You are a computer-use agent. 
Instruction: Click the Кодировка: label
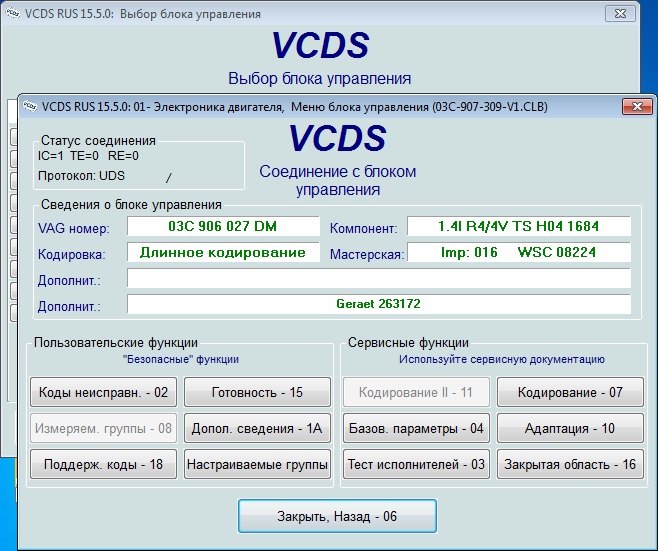click(72, 254)
